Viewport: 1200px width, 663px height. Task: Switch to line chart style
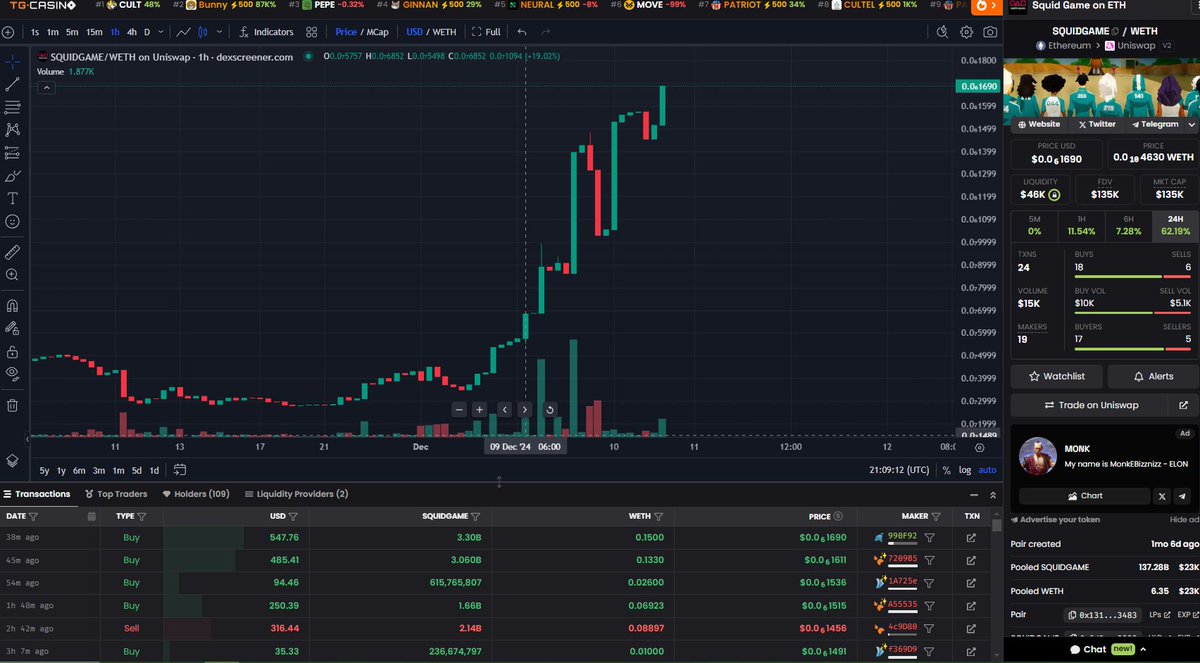(x=183, y=32)
